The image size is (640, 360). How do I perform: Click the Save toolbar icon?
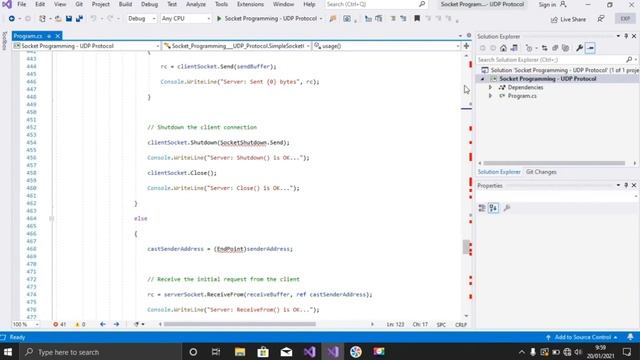69,19
